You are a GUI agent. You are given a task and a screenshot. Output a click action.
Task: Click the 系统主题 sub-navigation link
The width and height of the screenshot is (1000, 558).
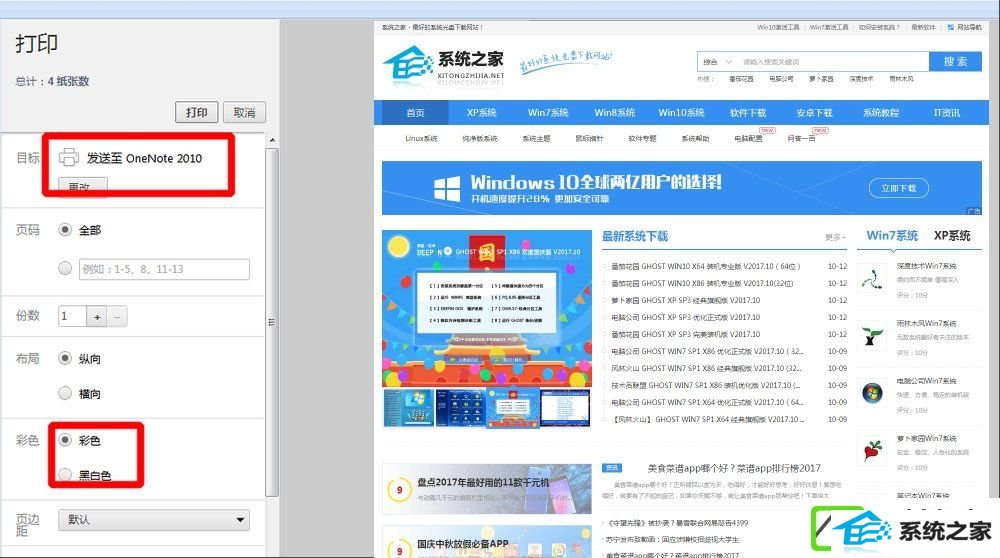pos(536,138)
